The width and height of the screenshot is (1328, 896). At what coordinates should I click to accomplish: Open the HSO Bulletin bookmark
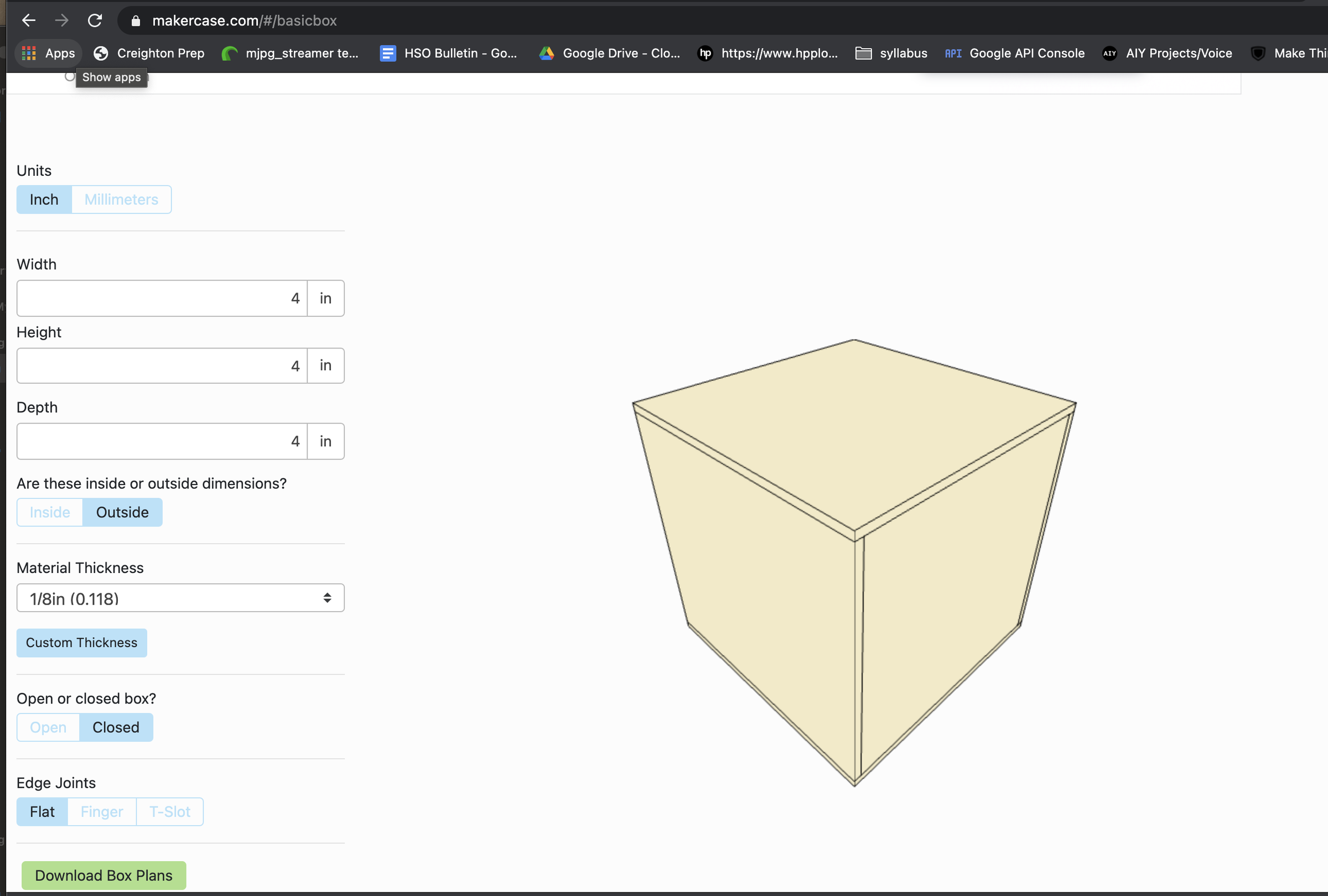point(449,53)
